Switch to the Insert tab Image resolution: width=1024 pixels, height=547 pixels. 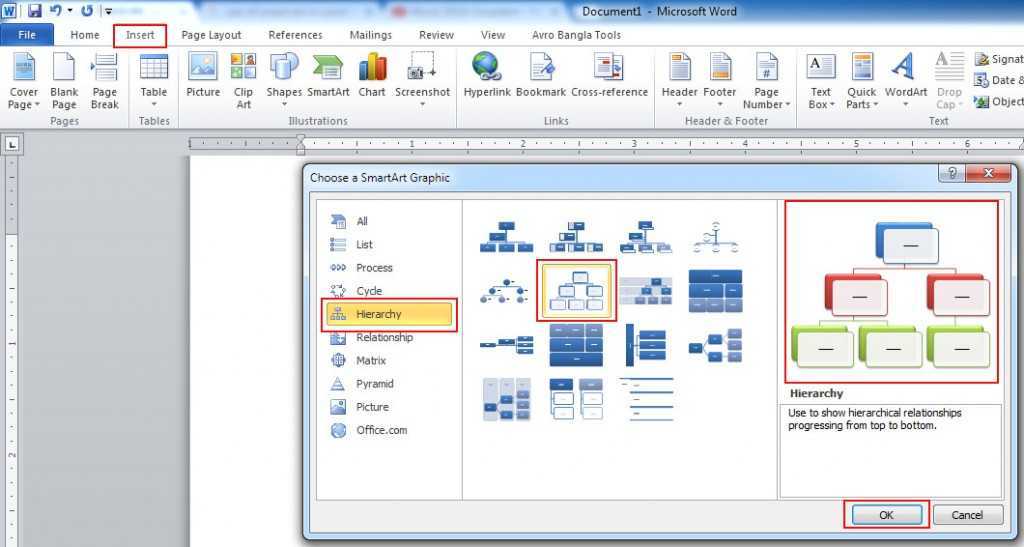pos(140,35)
